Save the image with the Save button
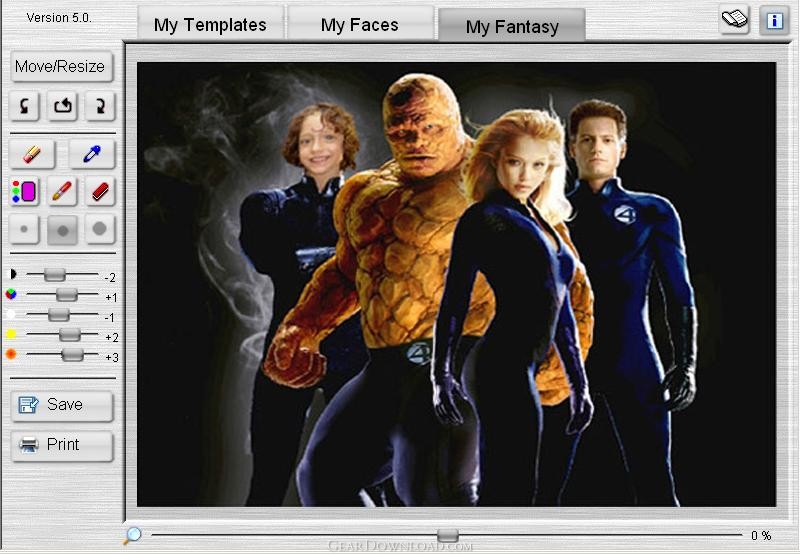Image resolution: width=800 pixels, height=554 pixels. coord(62,405)
